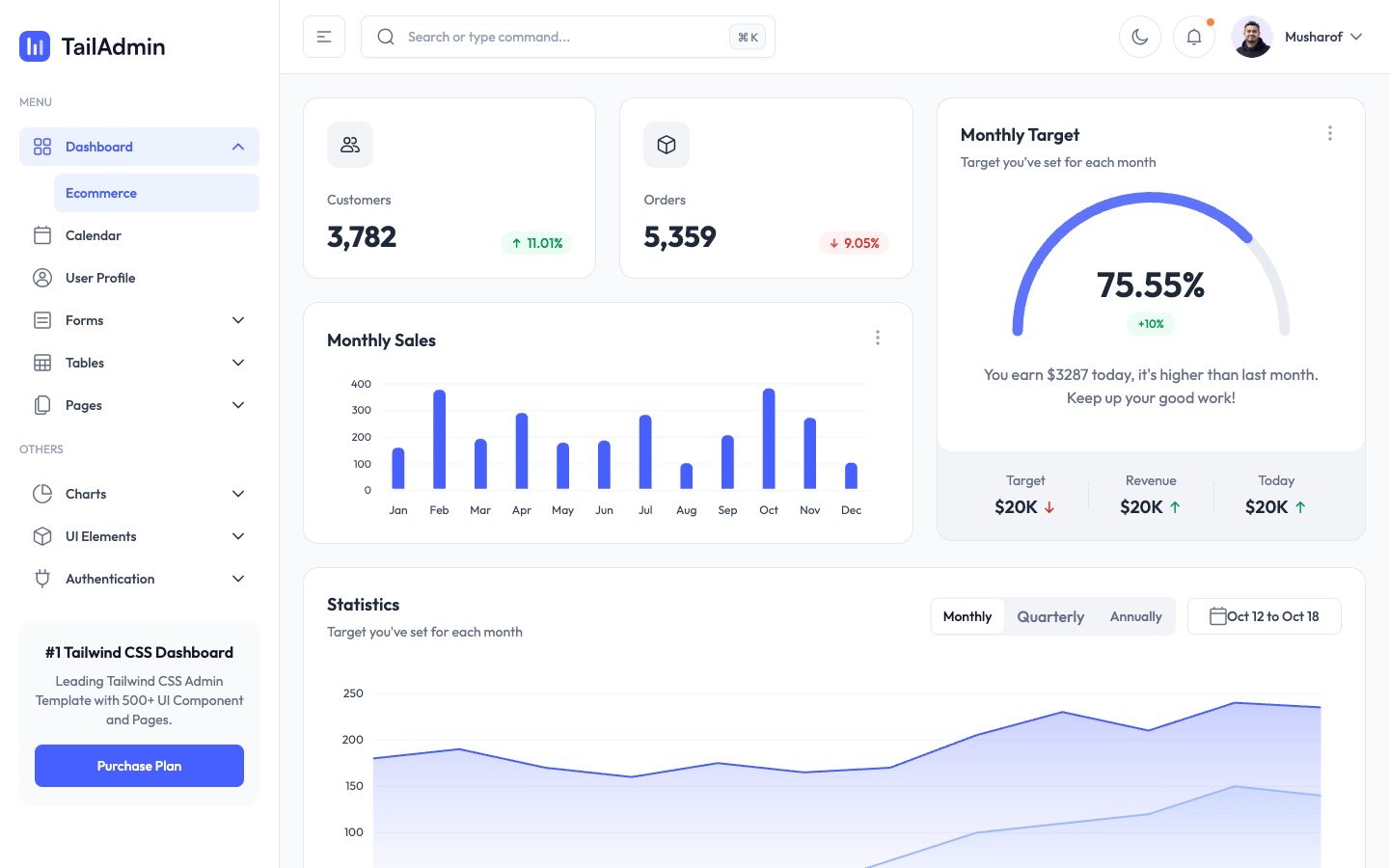This screenshot has width=1389, height=868.
Task: Open the Oct 12 to Oct 18 date picker
Action: 1265,616
